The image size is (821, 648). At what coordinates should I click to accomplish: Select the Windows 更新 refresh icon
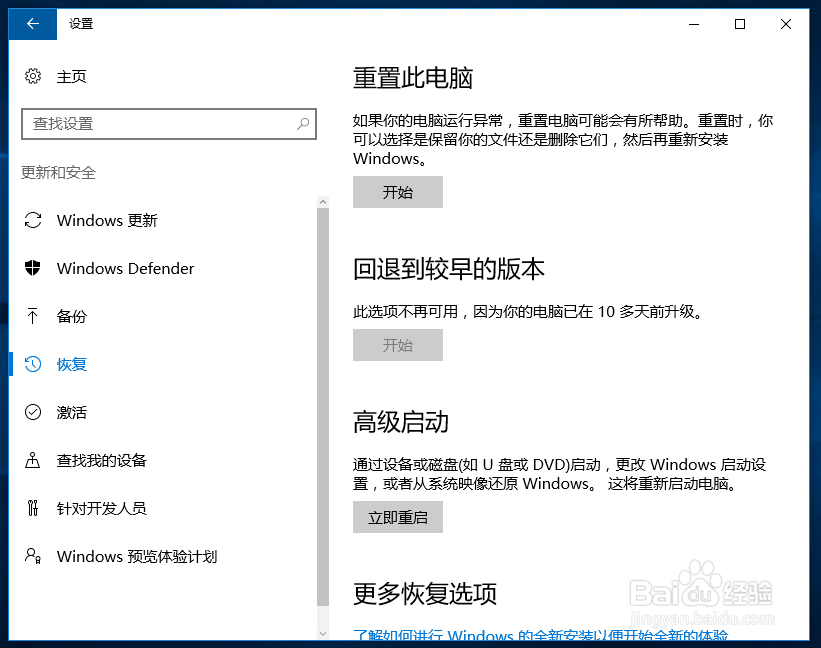pos(32,220)
